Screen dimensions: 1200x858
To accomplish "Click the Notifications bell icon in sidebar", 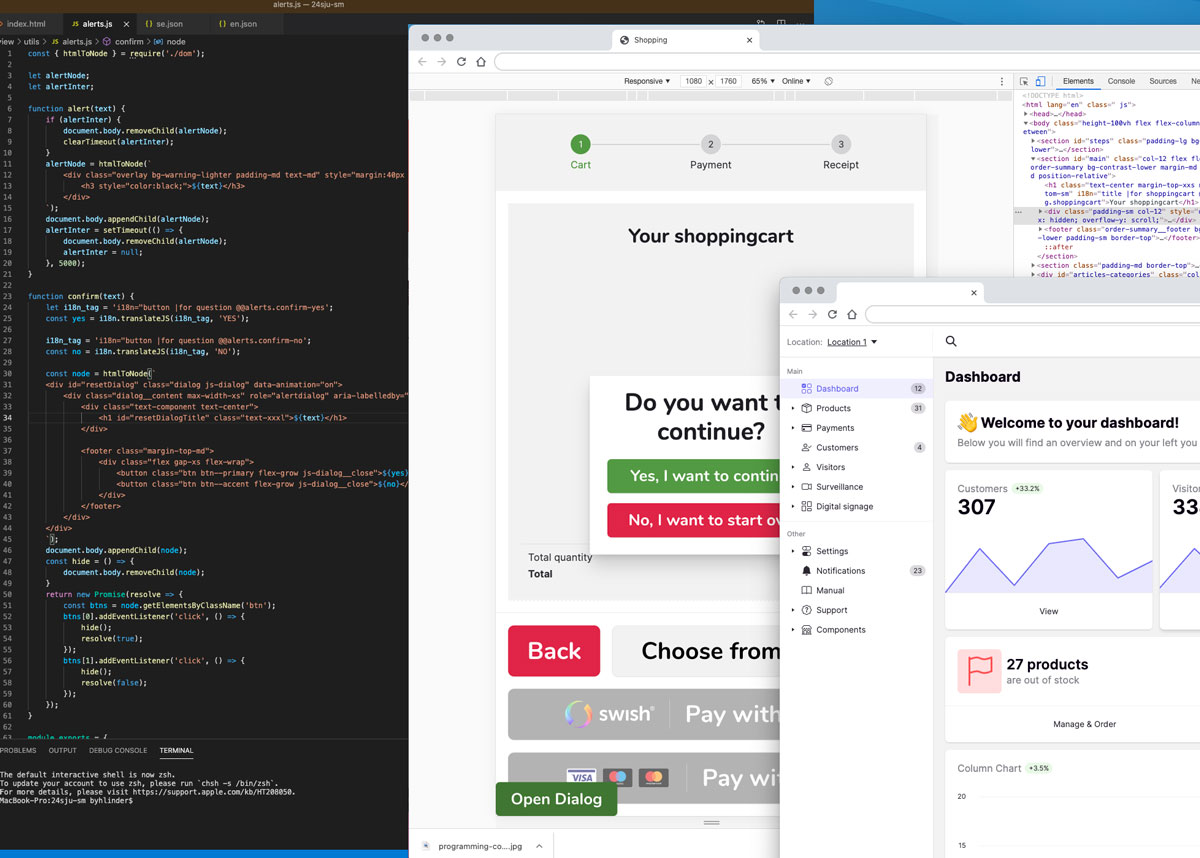I will pos(807,571).
